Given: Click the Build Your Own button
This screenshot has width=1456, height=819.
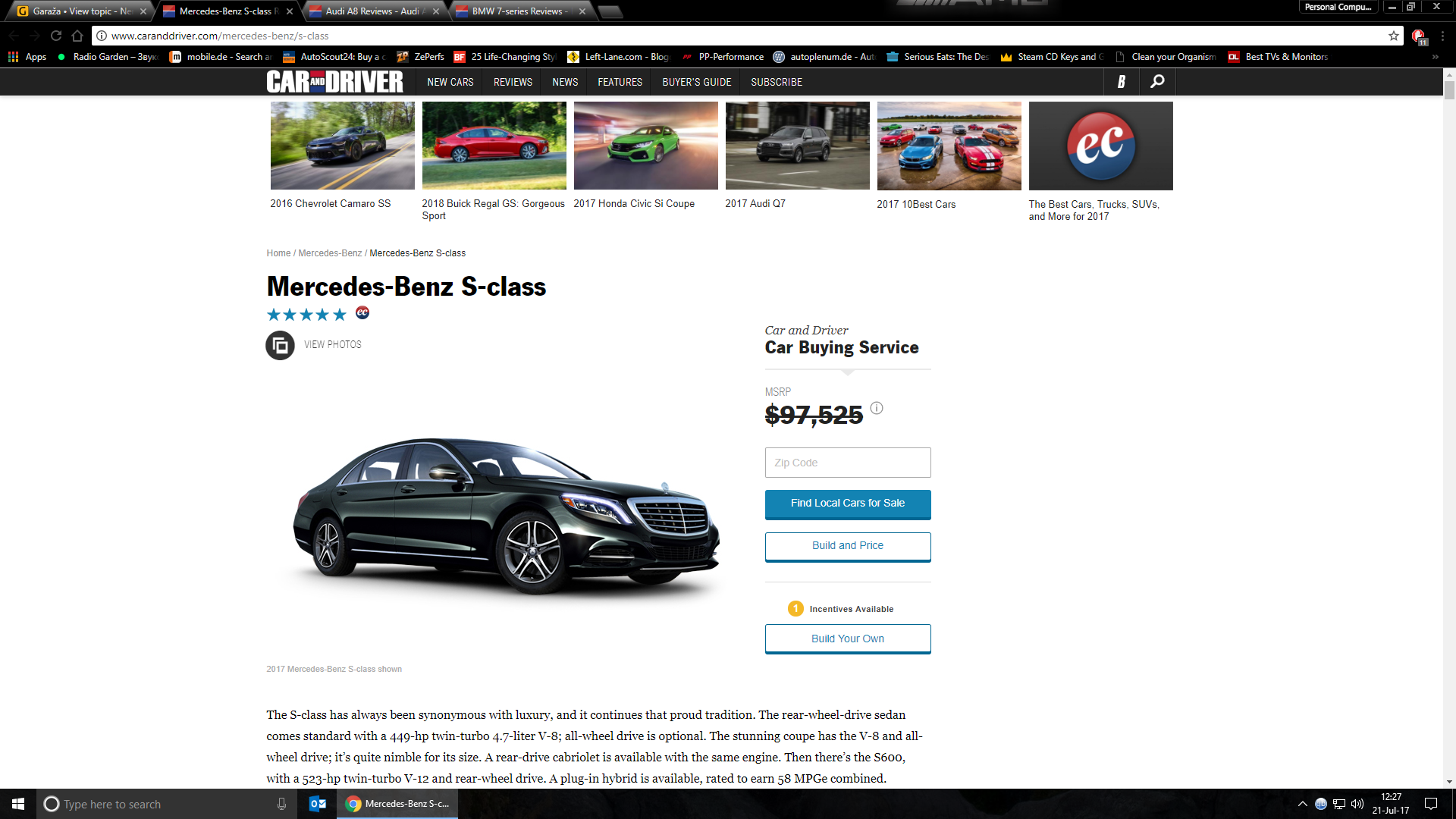Looking at the screenshot, I should coord(847,639).
